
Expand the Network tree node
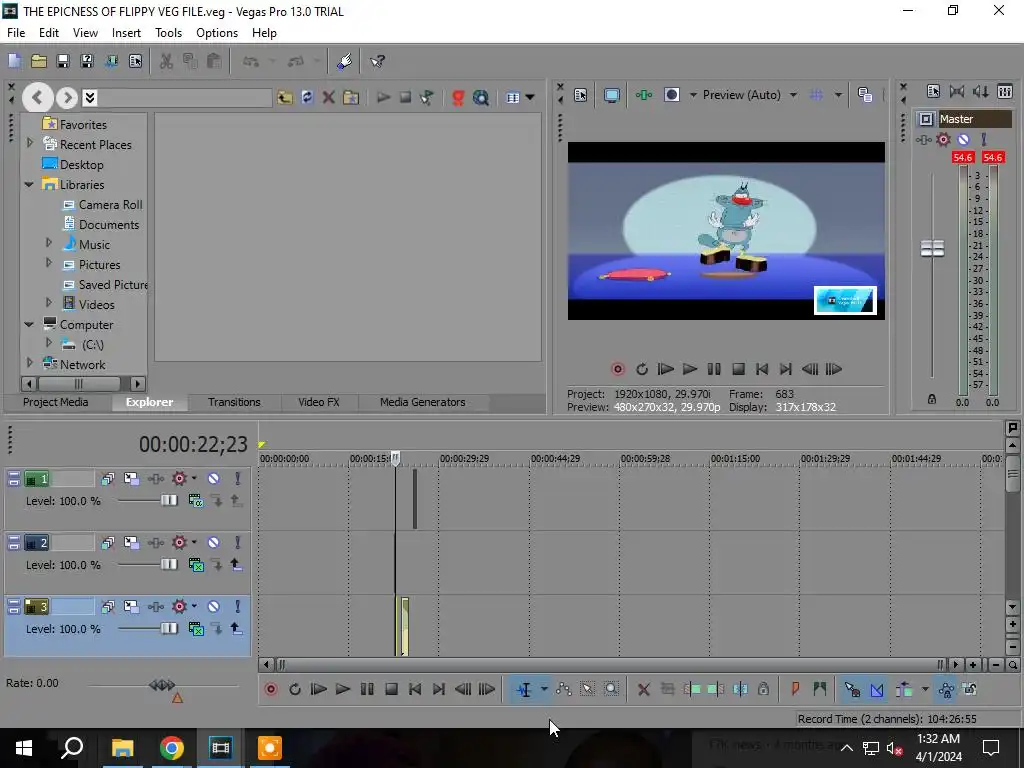(29, 362)
